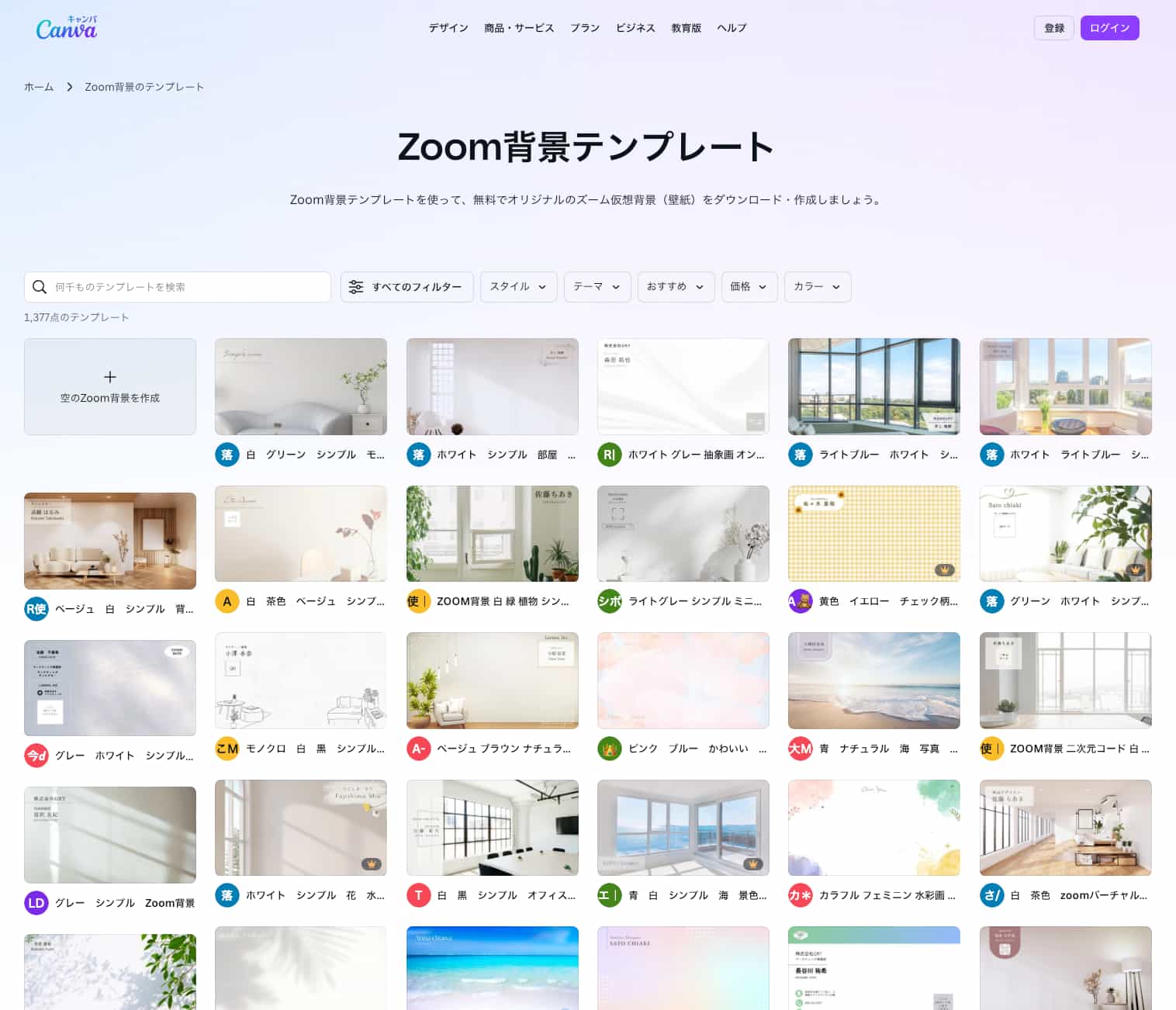Open avatar beside 白 茶色 zoomバーチャル

(992, 895)
